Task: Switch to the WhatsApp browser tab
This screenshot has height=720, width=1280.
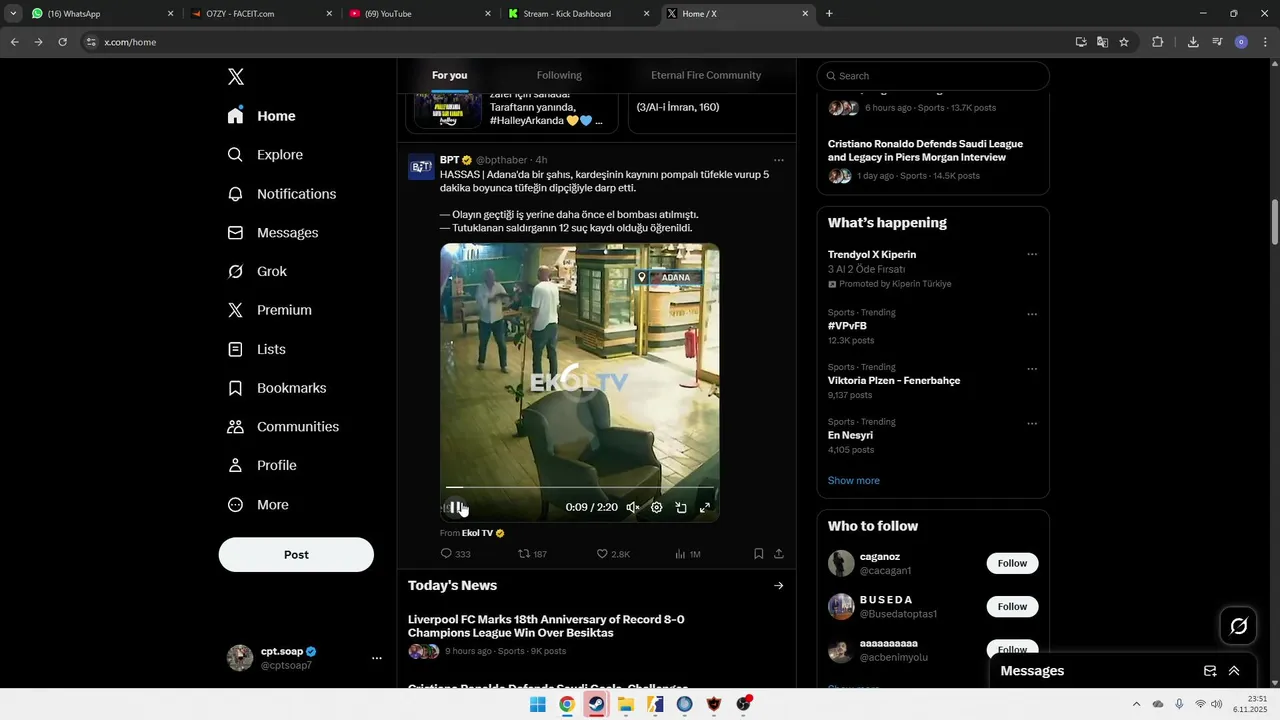Action: click(100, 14)
